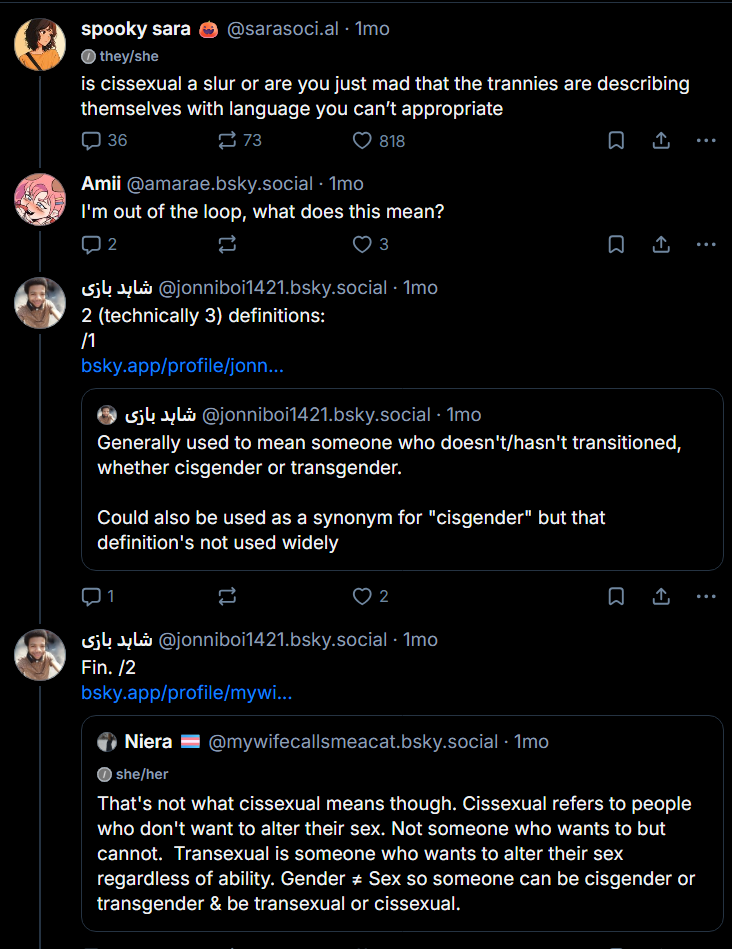732x949 pixels.
Task: Reply to the "2 (technically 3) definitions" post
Action: 92,596
